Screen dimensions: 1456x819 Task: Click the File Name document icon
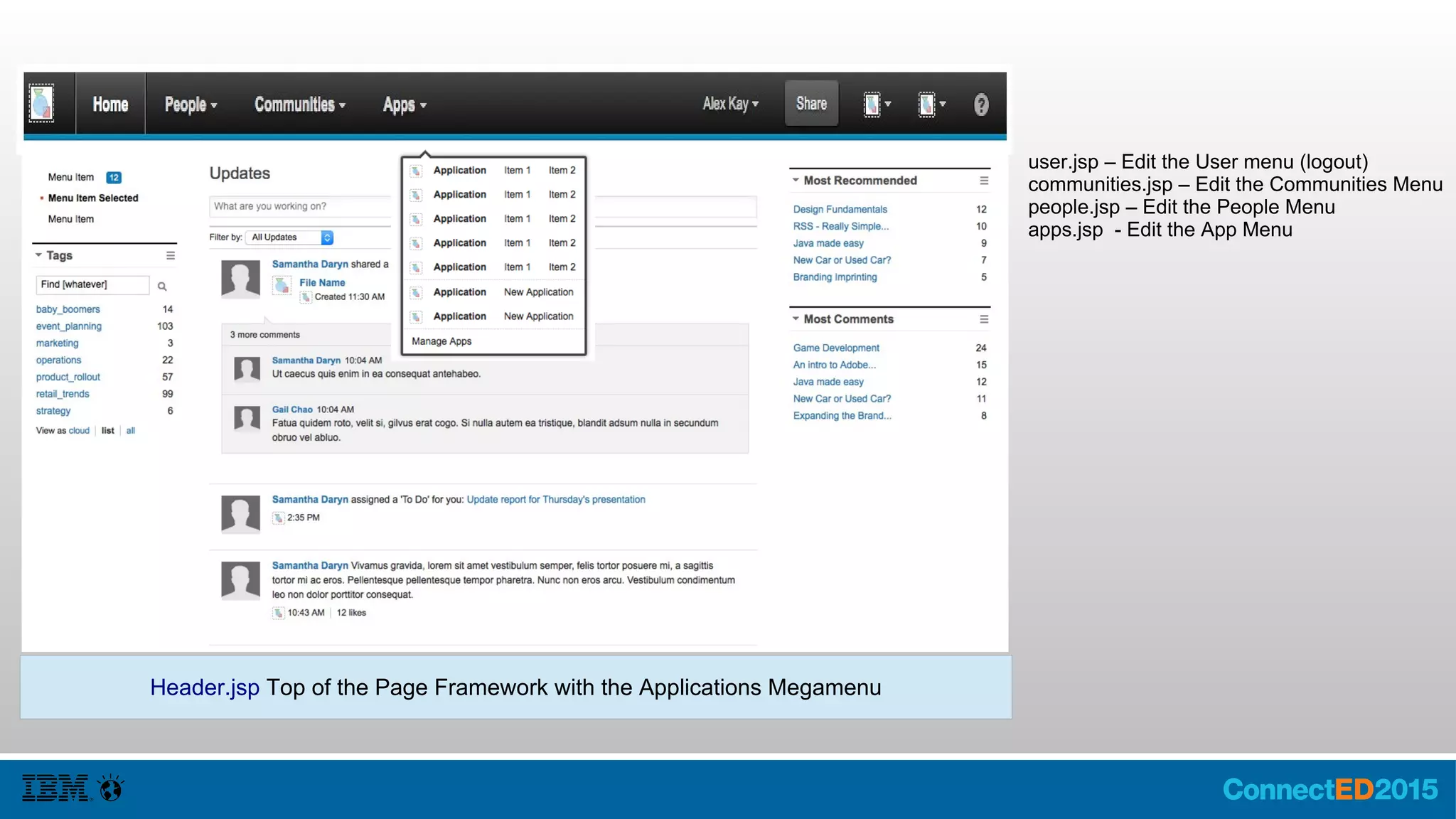(282, 285)
